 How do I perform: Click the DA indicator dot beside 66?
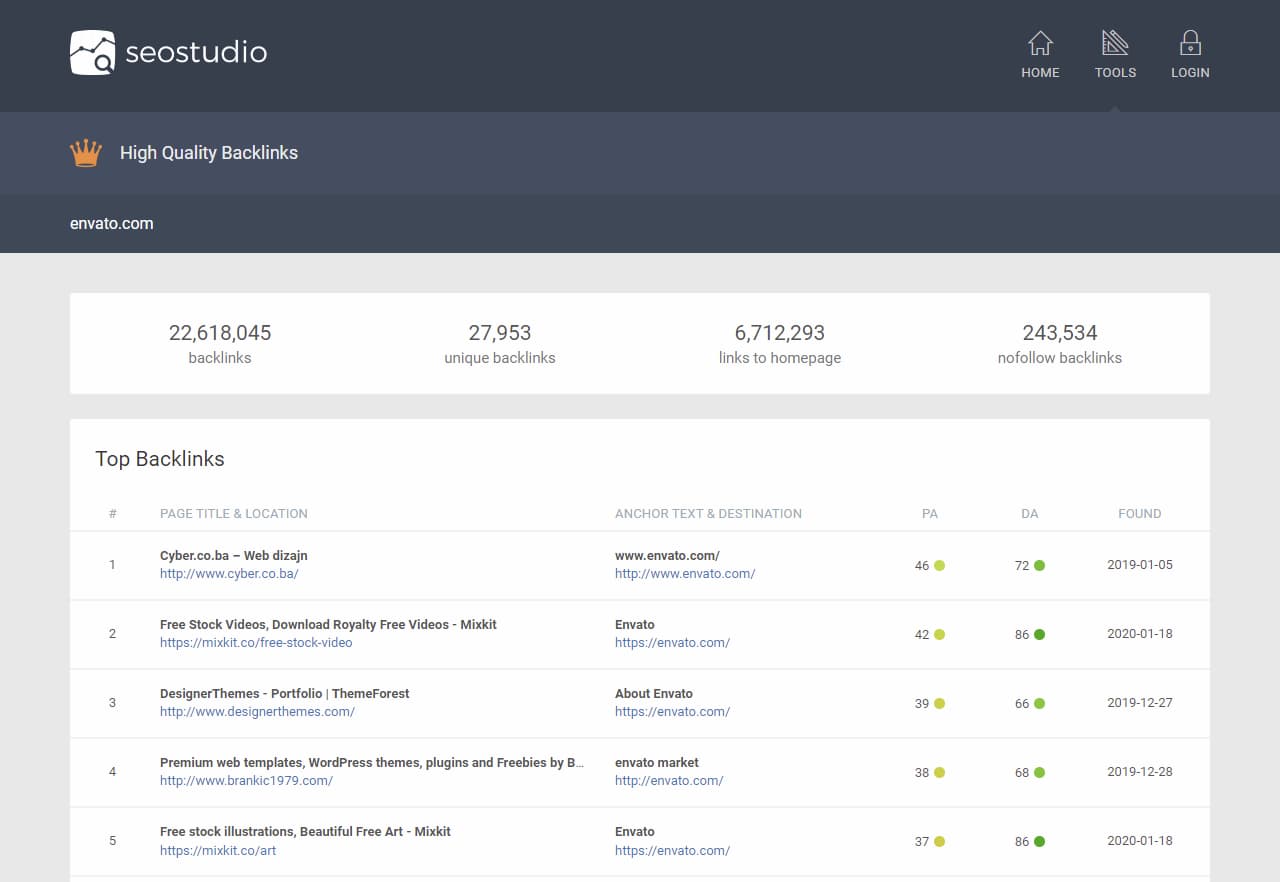pos(1039,704)
